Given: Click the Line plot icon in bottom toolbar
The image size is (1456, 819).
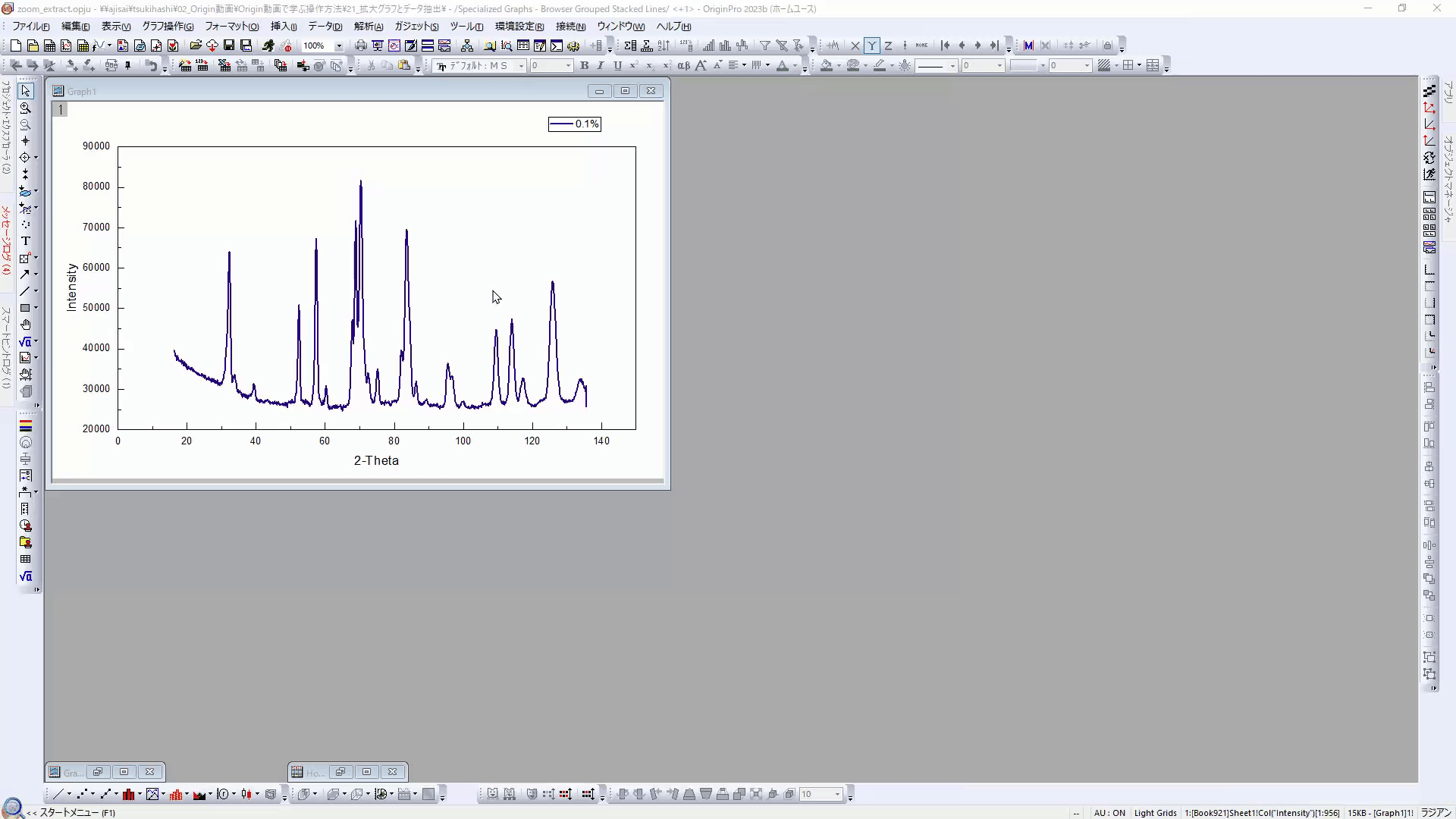Looking at the screenshot, I should 57,794.
